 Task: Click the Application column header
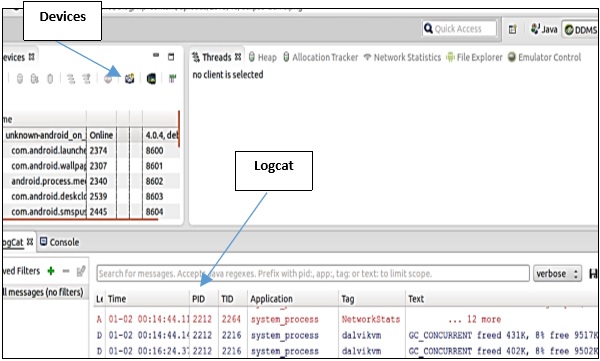coord(293,299)
